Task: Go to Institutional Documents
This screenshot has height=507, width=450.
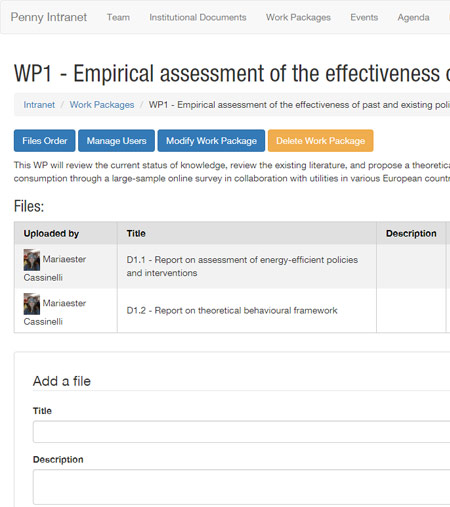Action: pos(198,17)
